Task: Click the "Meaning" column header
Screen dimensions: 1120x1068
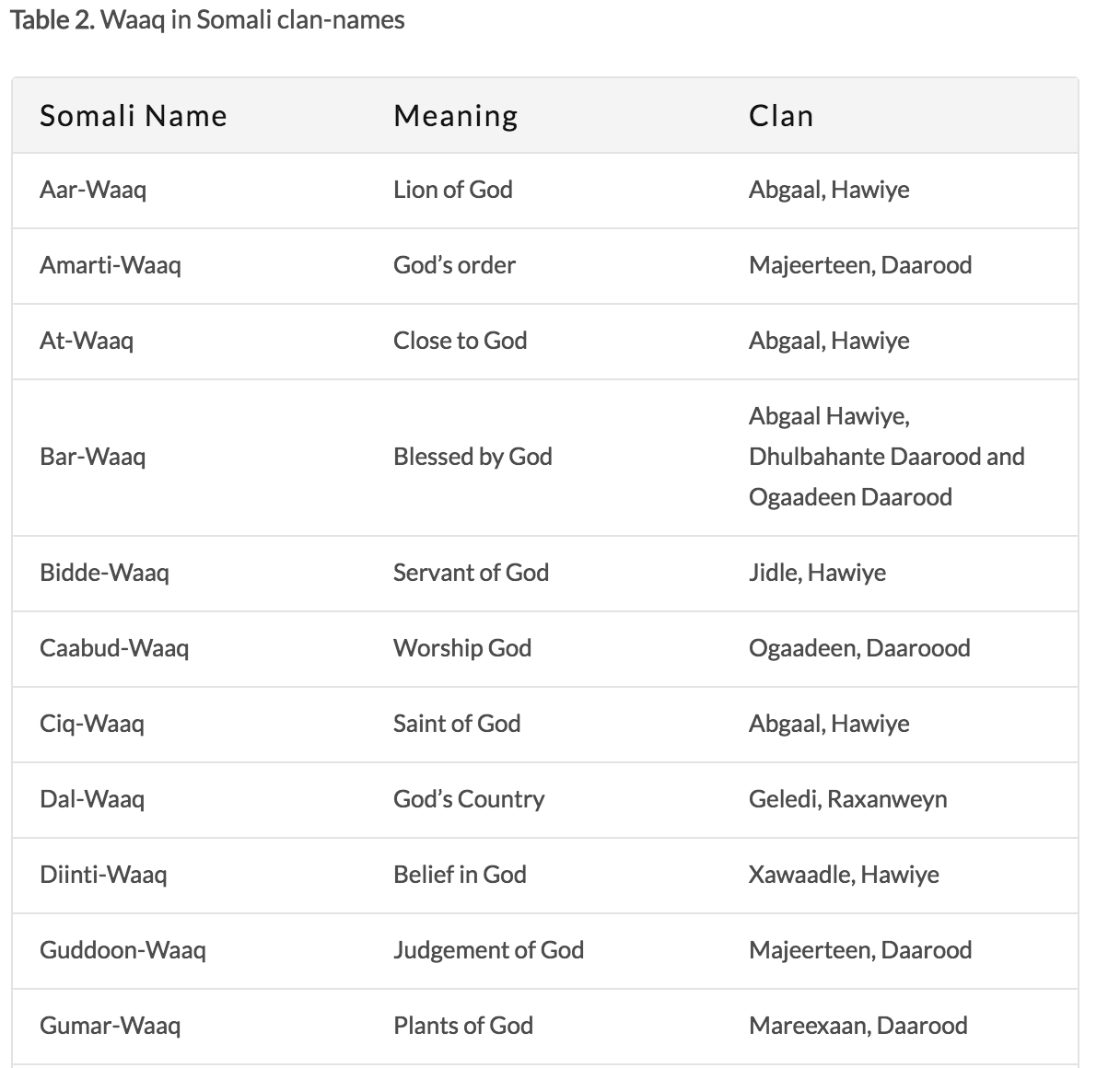Action: coord(455,116)
